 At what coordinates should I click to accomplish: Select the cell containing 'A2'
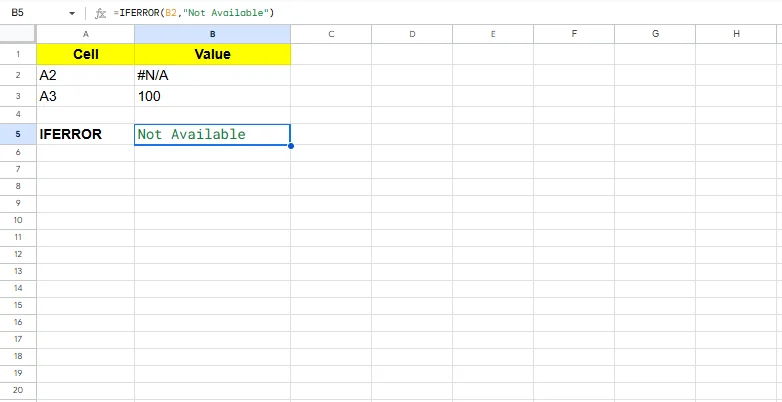pyautogui.click(x=86, y=75)
